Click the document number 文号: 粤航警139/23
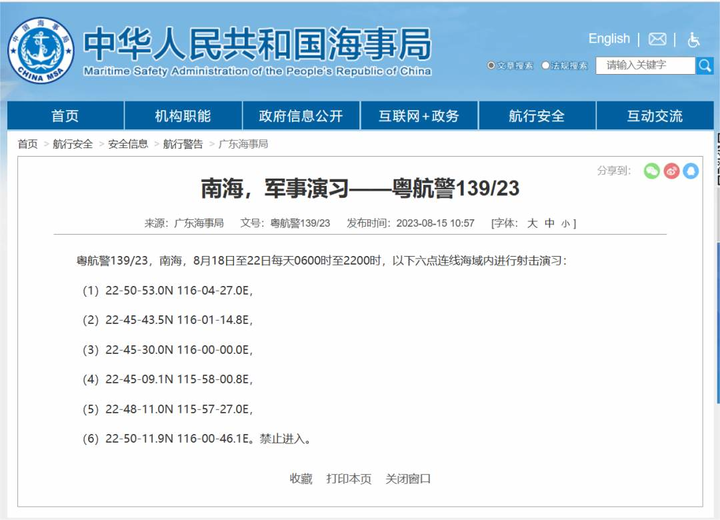This screenshot has height=520, width=720. tap(285, 223)
